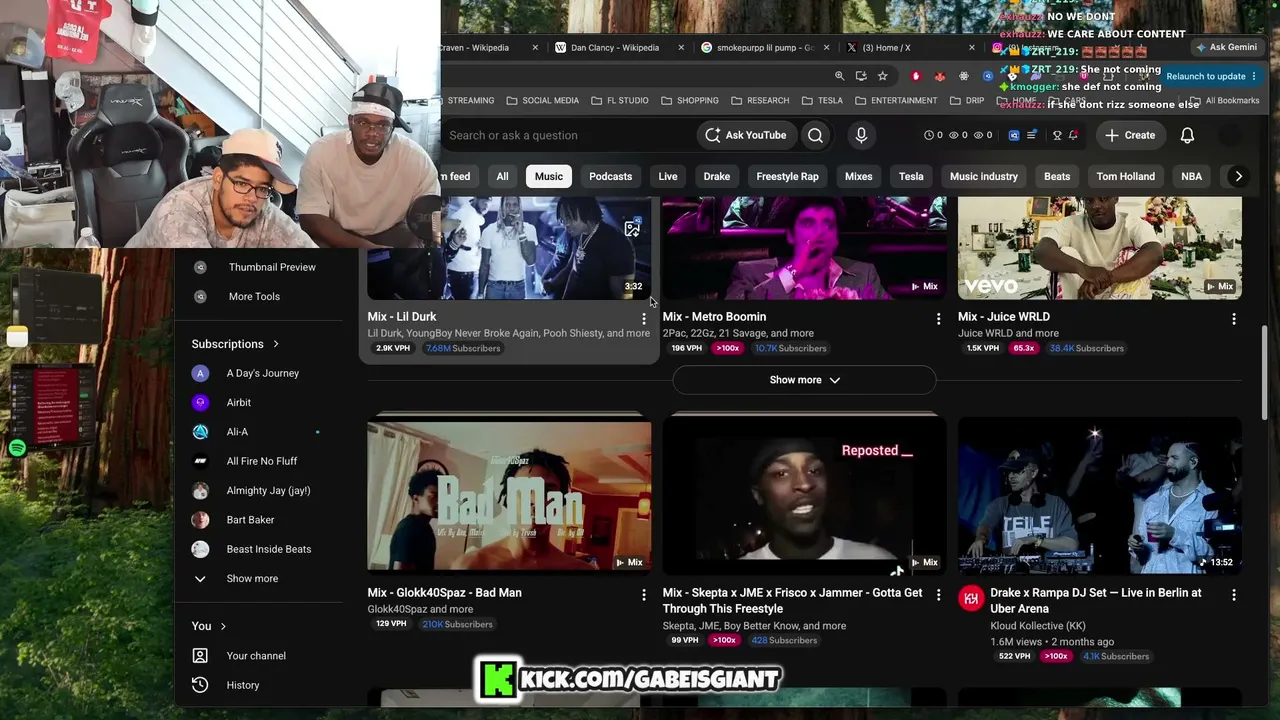
Task: Switch to the Dan Clancy - Wikipedia tab
Action: point(614,47)
